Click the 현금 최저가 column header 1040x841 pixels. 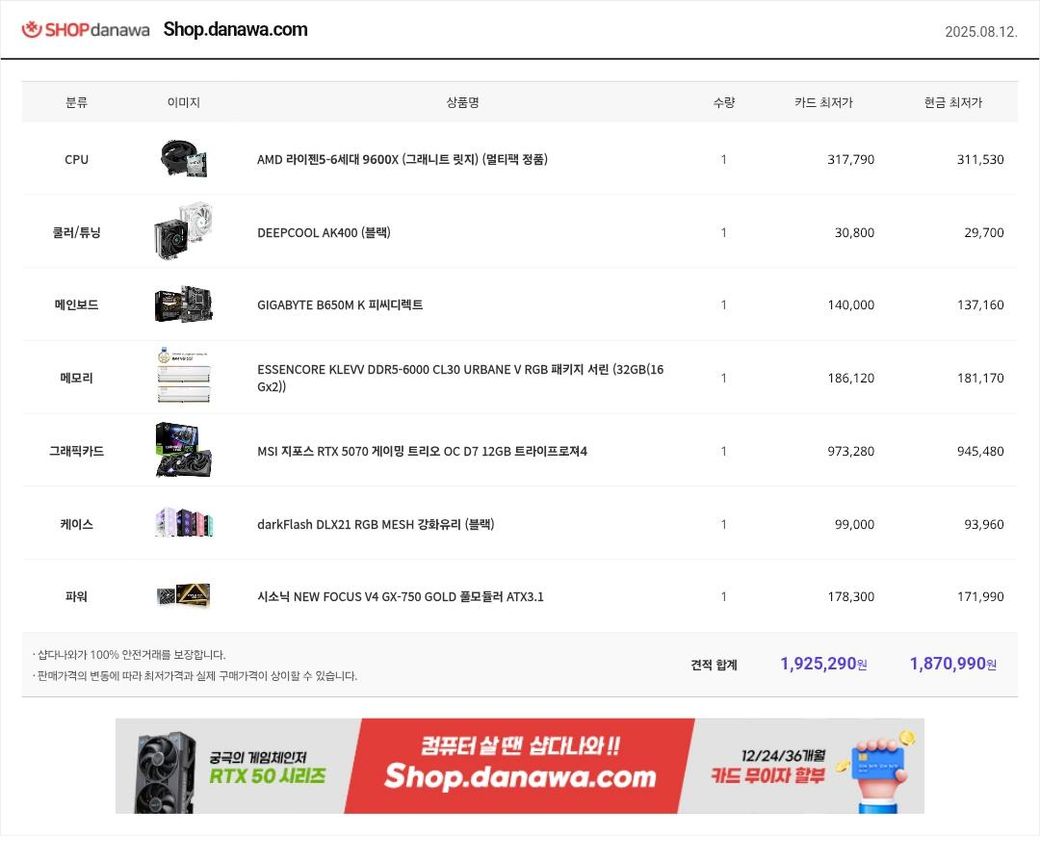953,103
